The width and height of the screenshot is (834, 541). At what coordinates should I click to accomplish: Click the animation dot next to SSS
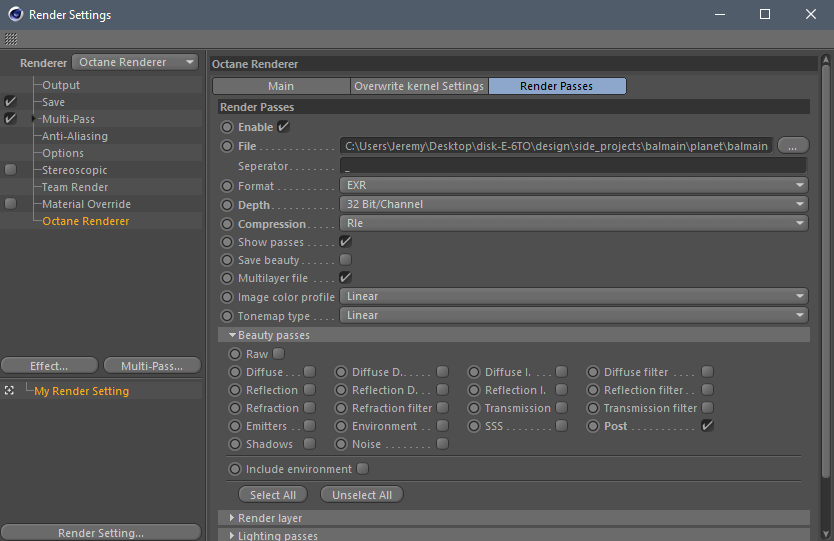(x=474, y=426)
